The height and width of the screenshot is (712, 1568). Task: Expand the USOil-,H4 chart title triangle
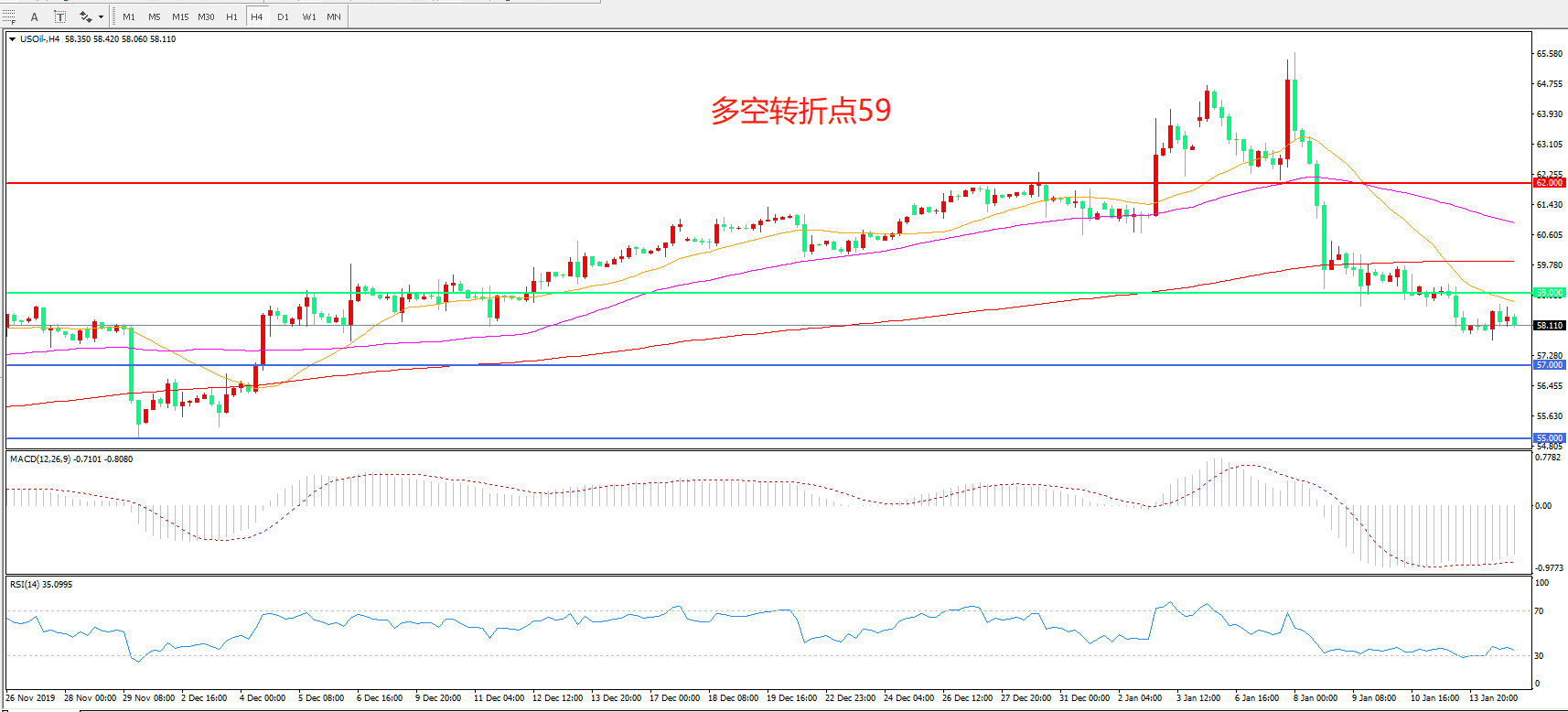click(12, 39)
